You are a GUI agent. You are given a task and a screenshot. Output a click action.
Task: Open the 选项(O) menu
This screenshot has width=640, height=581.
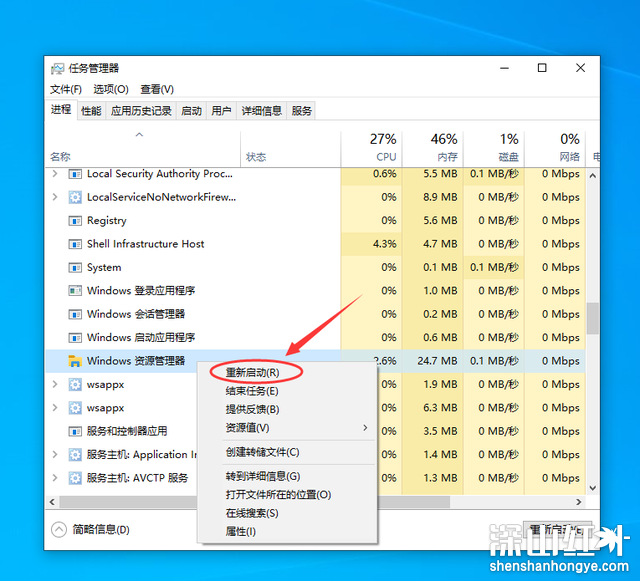[111, 89]
